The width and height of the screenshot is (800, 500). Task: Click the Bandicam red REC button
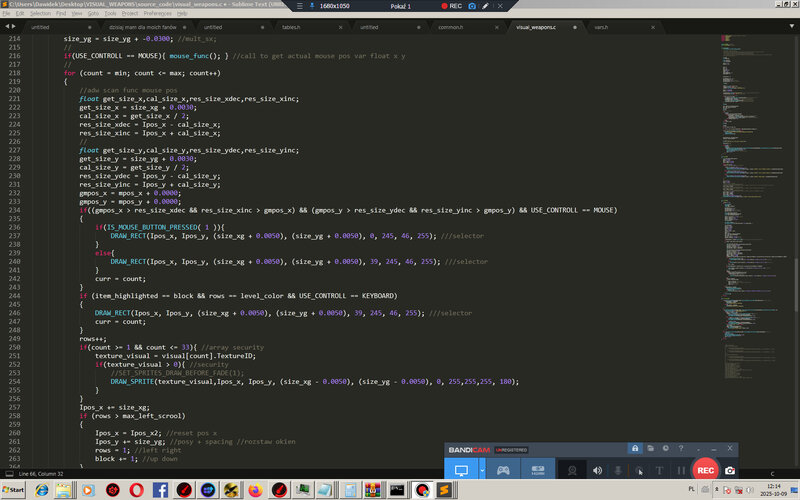coord(705,470)
